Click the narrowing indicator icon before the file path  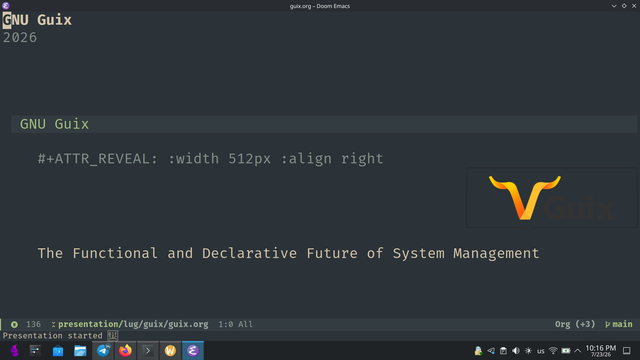pos(53,324)
